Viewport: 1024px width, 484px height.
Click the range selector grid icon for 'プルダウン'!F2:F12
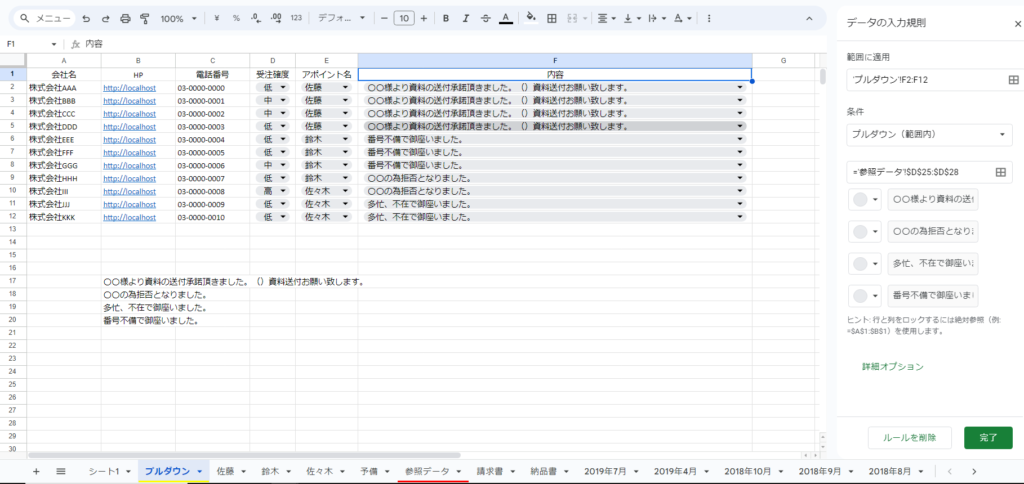click(x=1000, y=79)
